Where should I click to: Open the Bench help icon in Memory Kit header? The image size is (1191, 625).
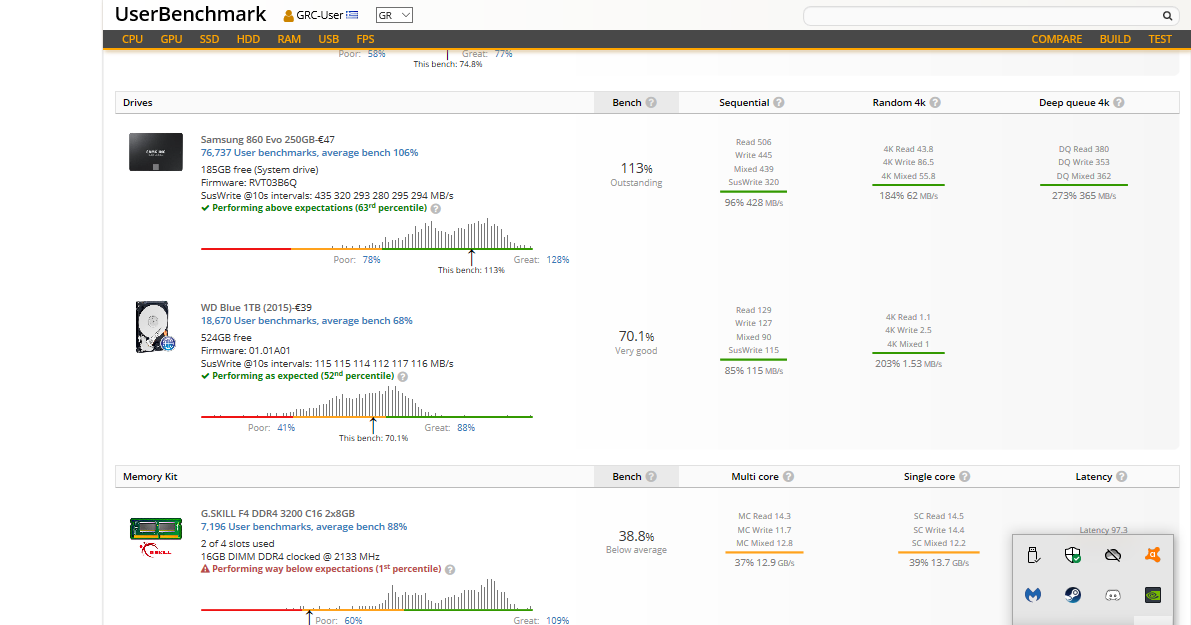click(x=651, y=477)
